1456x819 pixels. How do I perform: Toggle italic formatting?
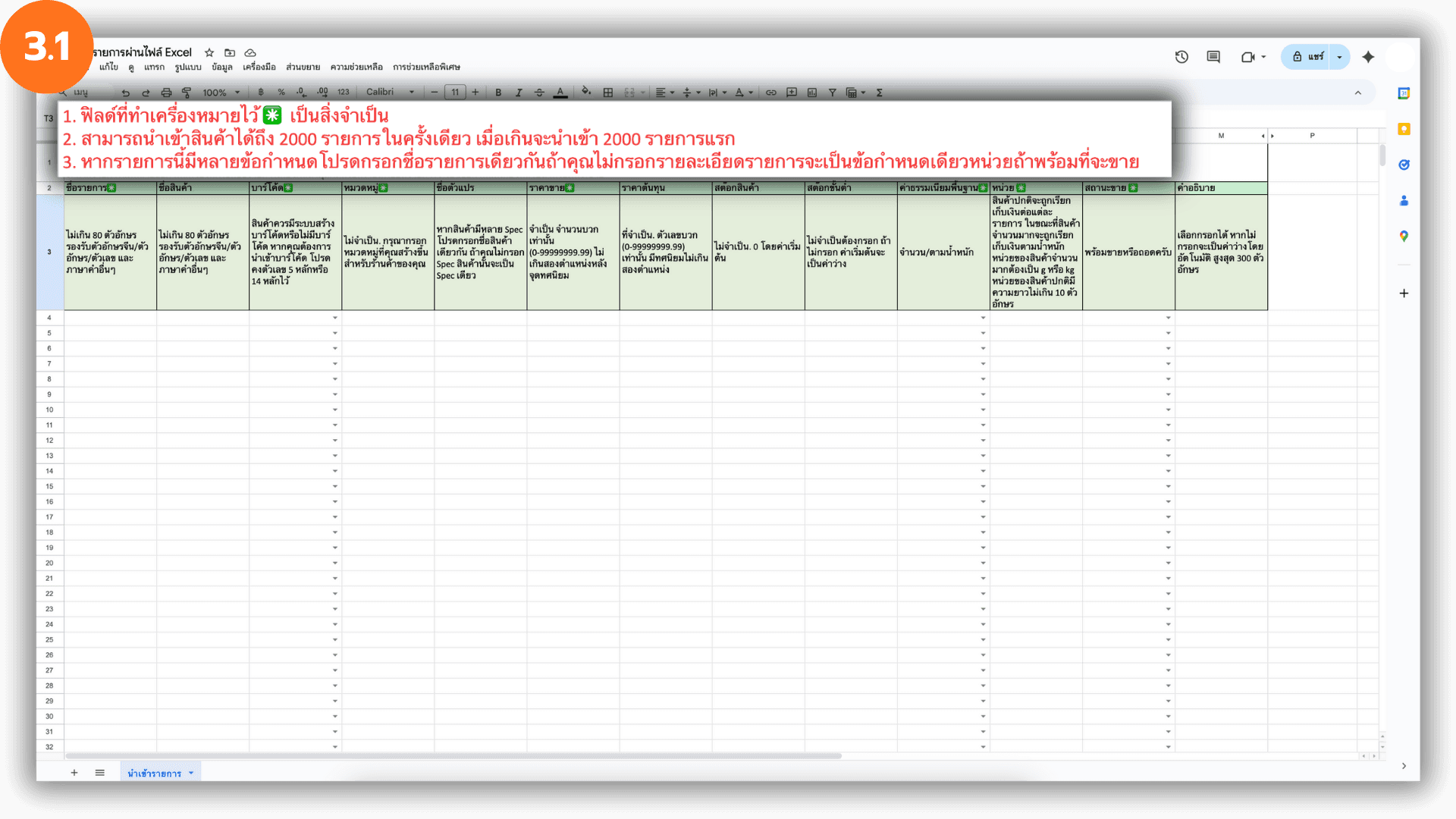click(519, 93)
